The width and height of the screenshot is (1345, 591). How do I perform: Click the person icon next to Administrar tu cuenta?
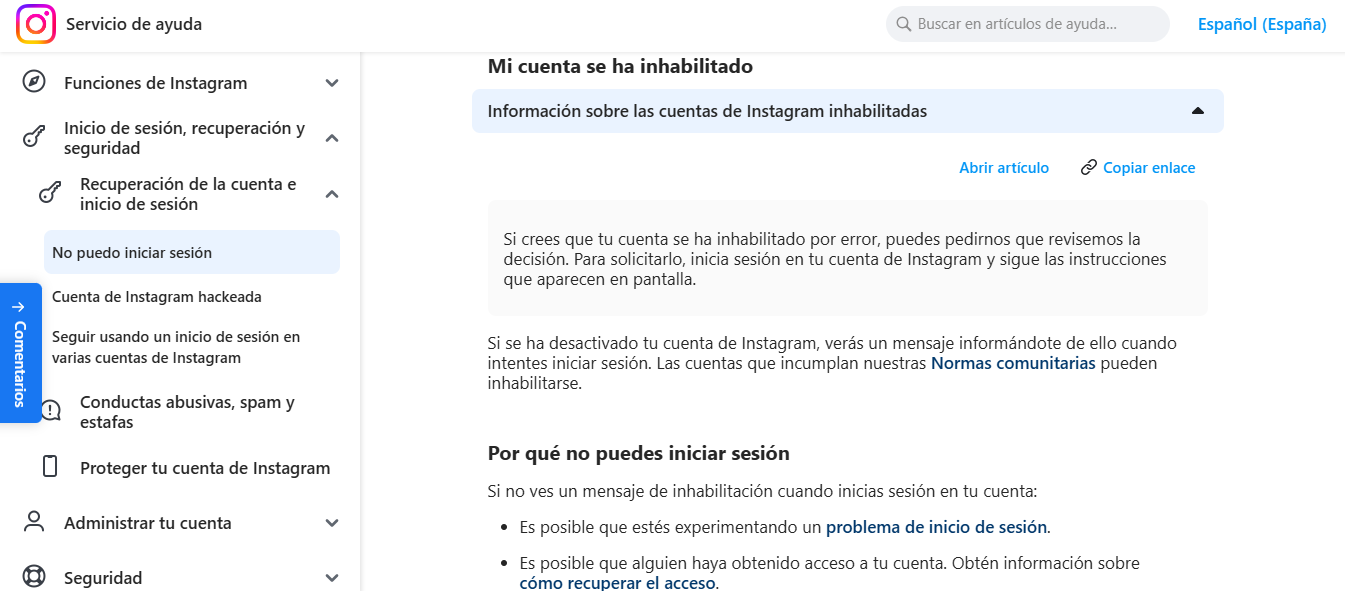(34, 522)
